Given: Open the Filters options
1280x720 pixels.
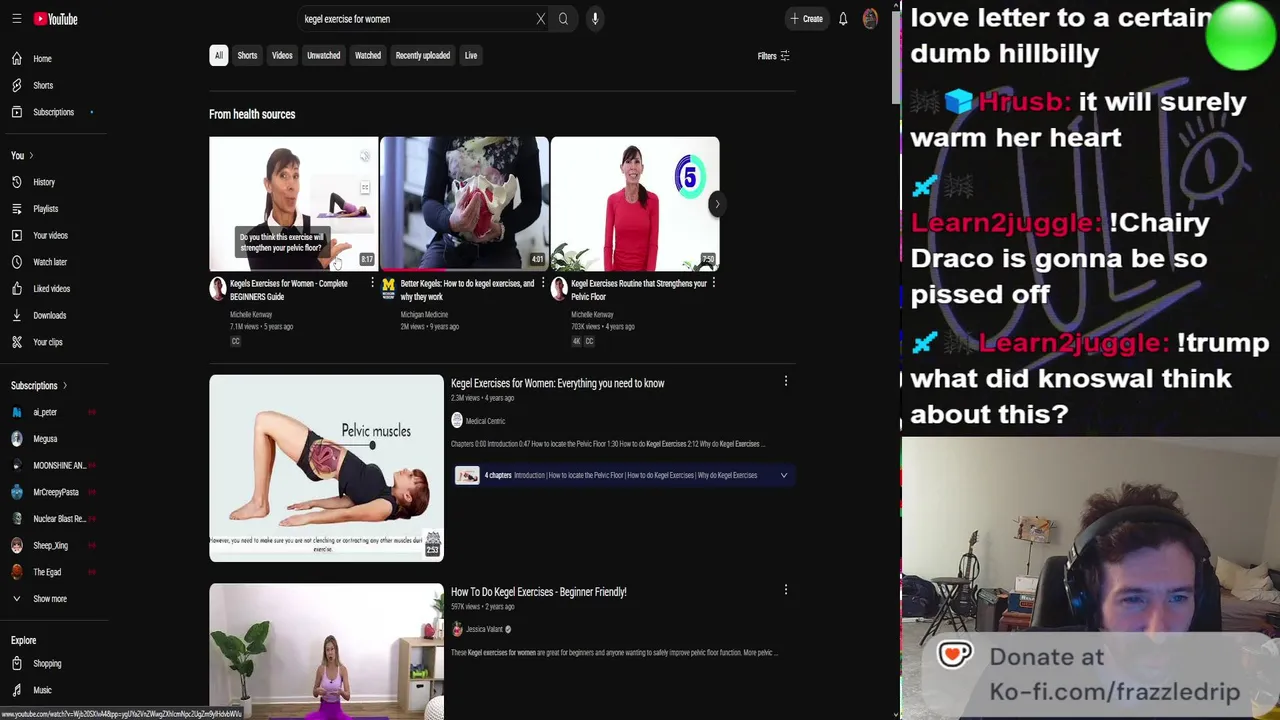Looking at the screenshot, I should click(773, 56).
